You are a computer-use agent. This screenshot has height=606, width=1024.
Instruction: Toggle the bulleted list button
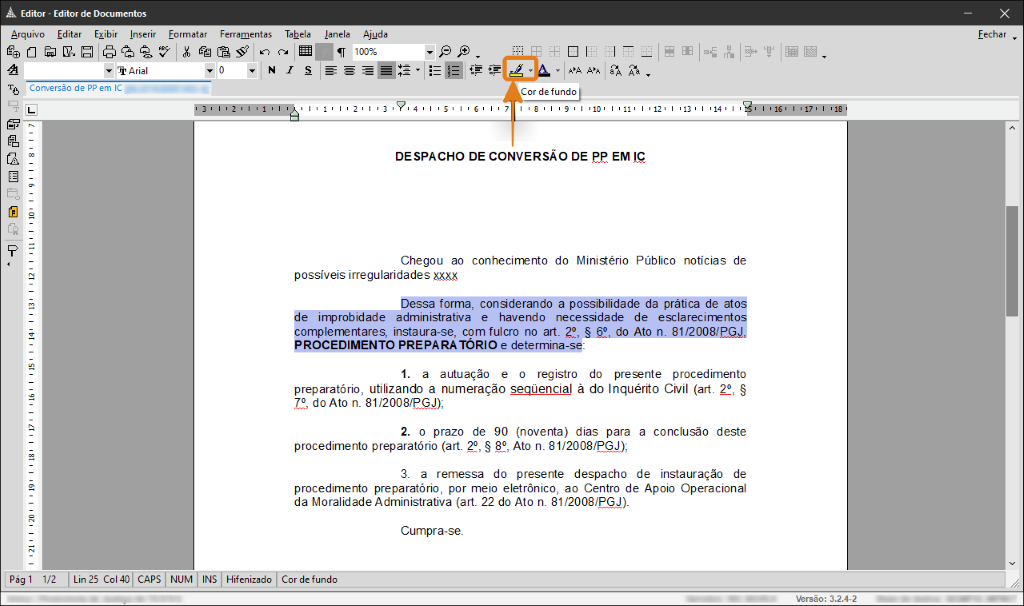(435, 71)
